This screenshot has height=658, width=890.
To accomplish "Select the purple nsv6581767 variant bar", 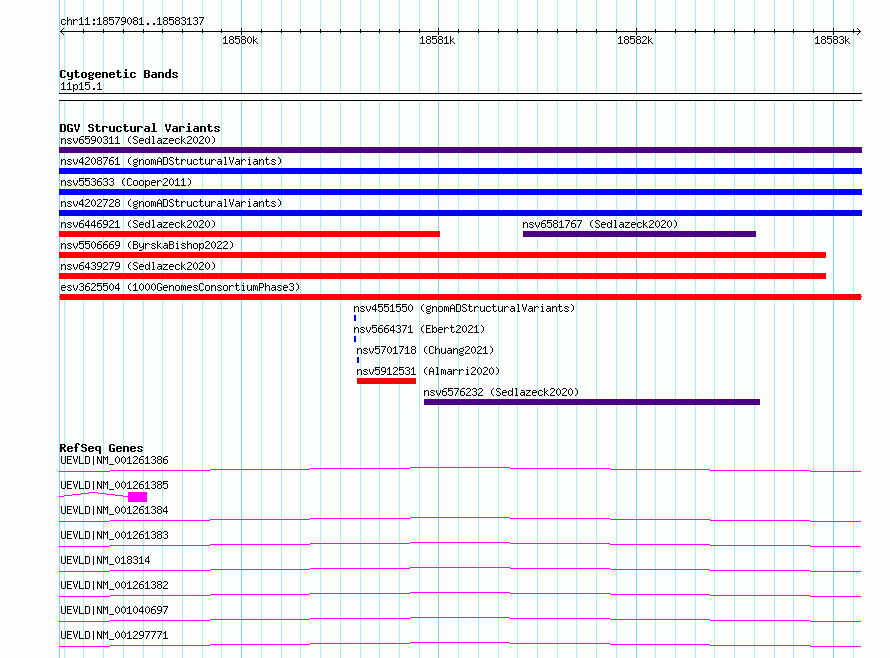I will click(x=639, y=234).
